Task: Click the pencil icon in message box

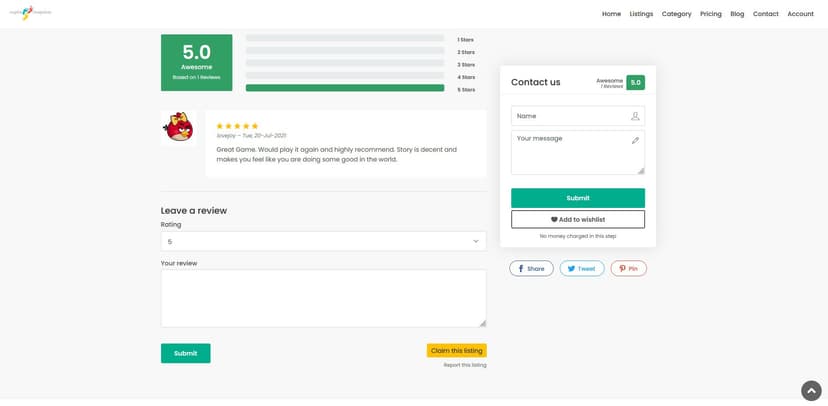Action: tap(635, 140)
